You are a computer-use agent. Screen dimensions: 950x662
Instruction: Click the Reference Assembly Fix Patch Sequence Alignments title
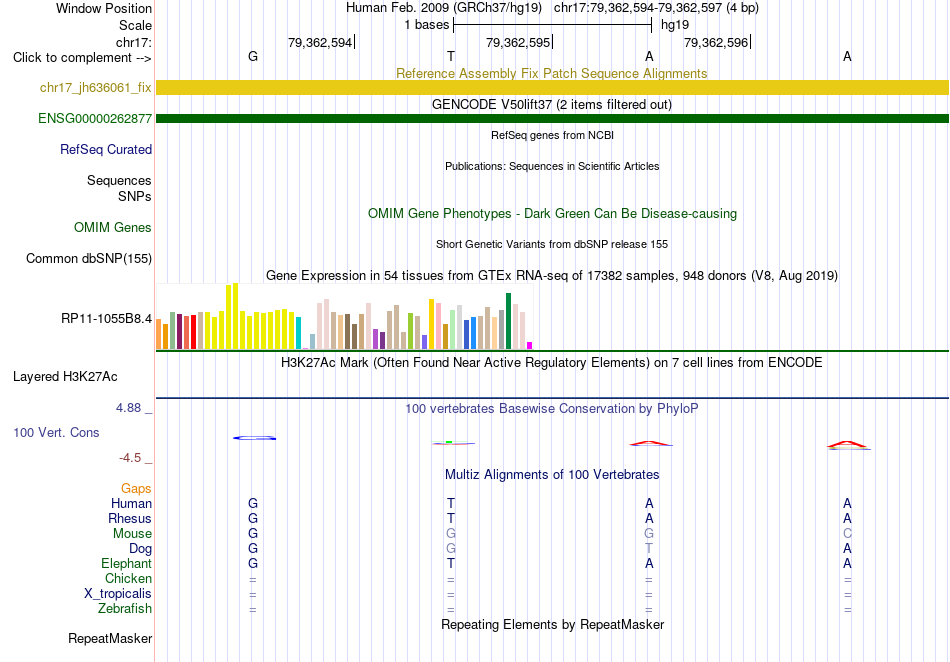552,73
